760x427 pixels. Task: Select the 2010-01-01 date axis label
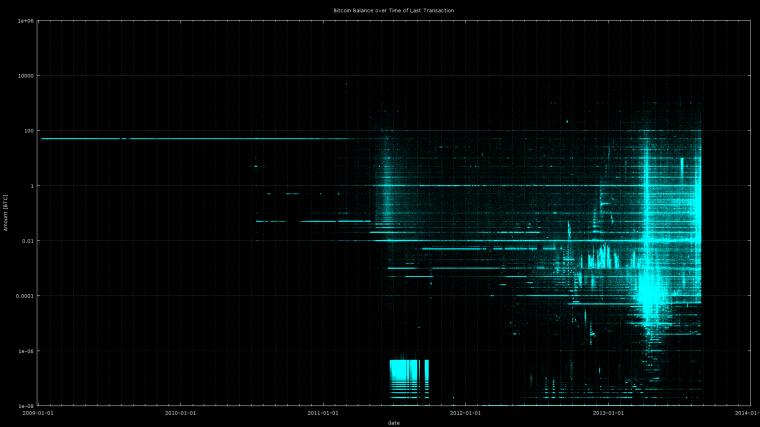(180, 413)
